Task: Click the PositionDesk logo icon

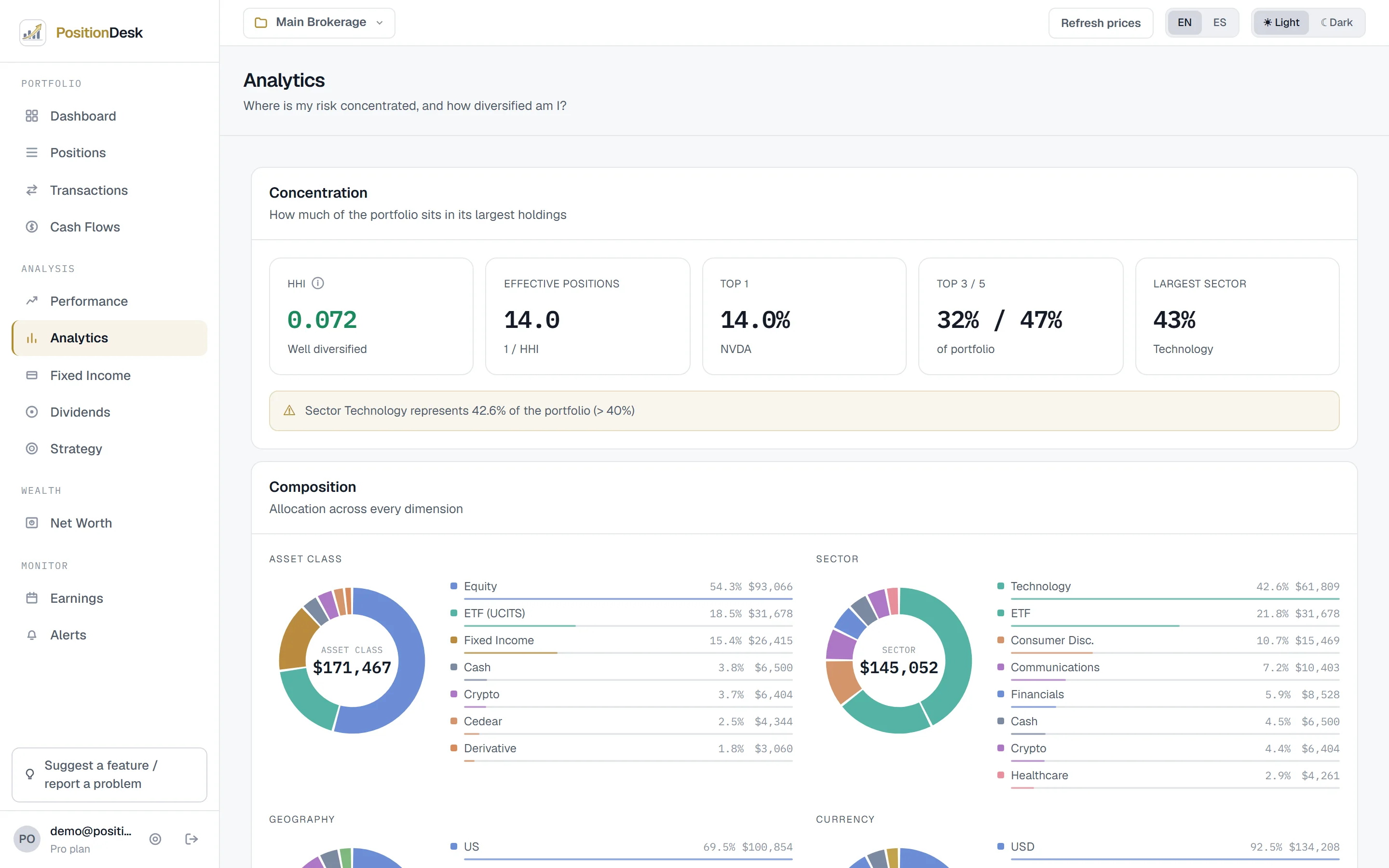Action: 33,32
